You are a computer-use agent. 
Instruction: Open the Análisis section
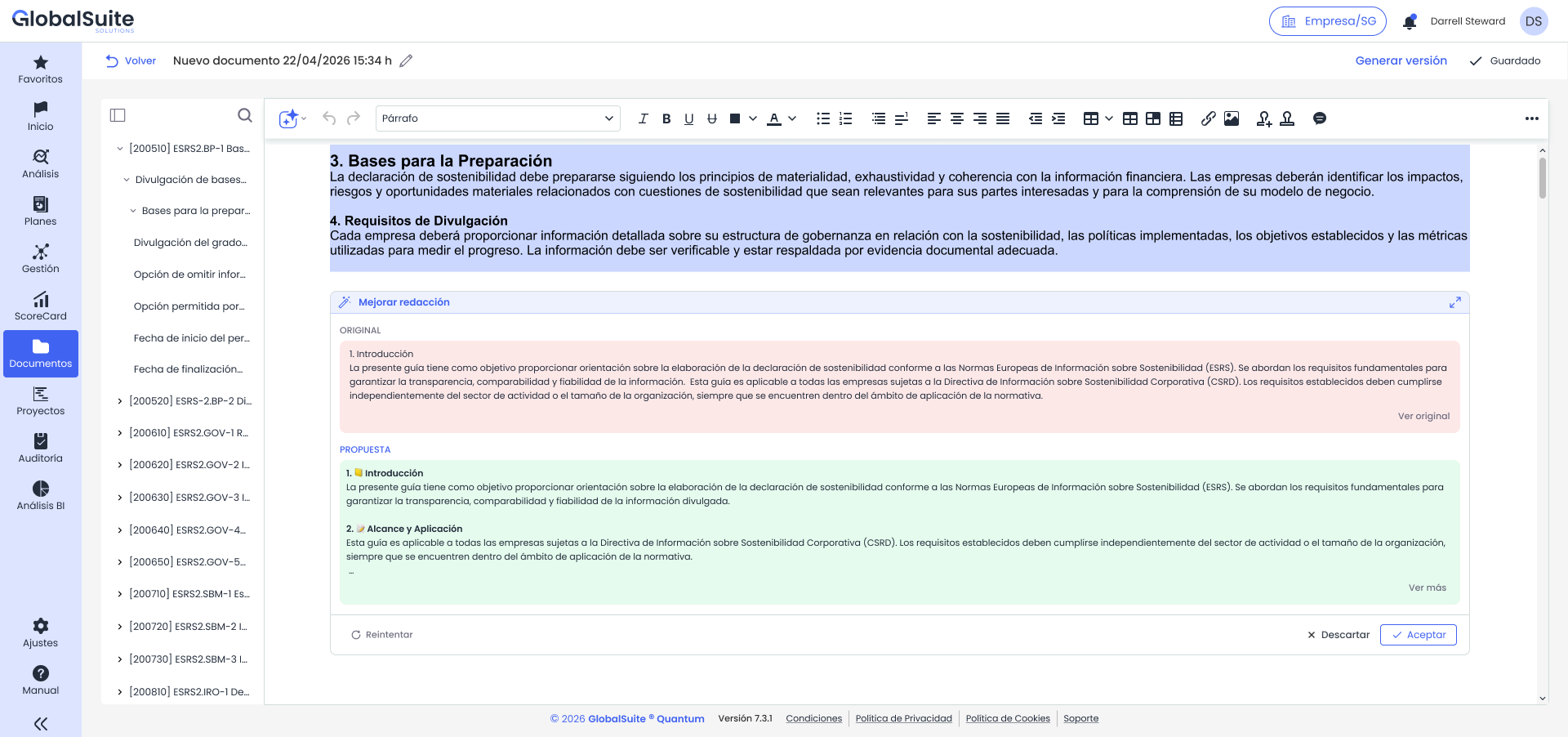(x=41, y=164)
